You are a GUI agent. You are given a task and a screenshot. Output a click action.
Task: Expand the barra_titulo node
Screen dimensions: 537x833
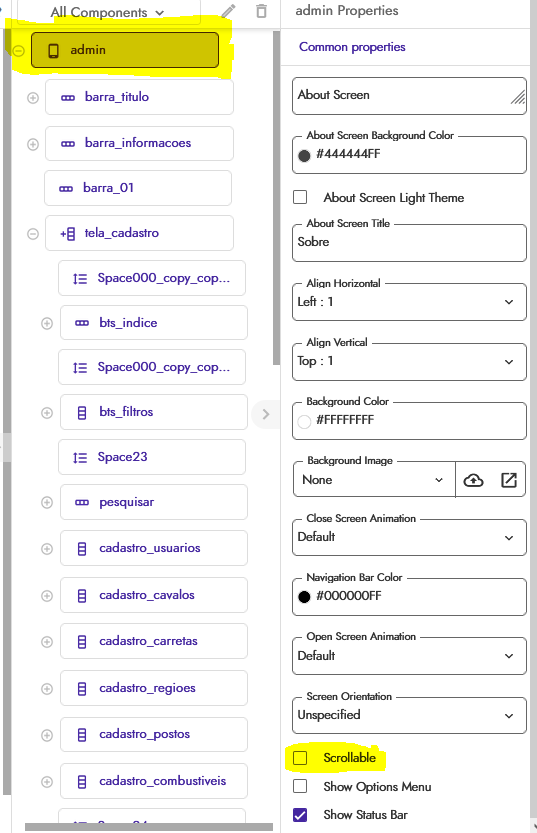coord(33,98)
